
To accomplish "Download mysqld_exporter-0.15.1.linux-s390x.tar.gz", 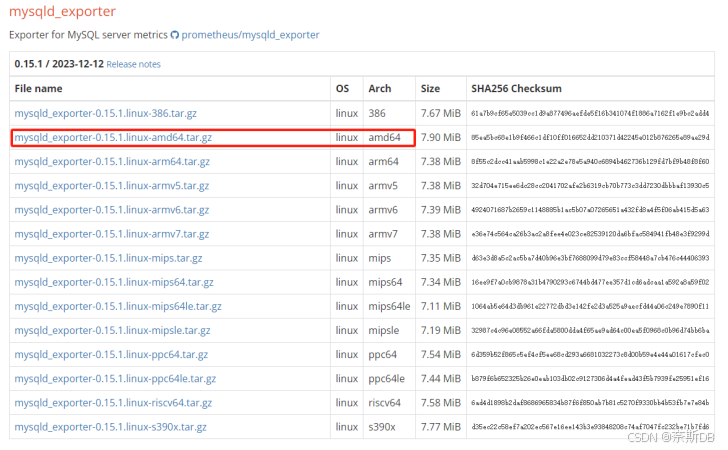I will 110,427.
